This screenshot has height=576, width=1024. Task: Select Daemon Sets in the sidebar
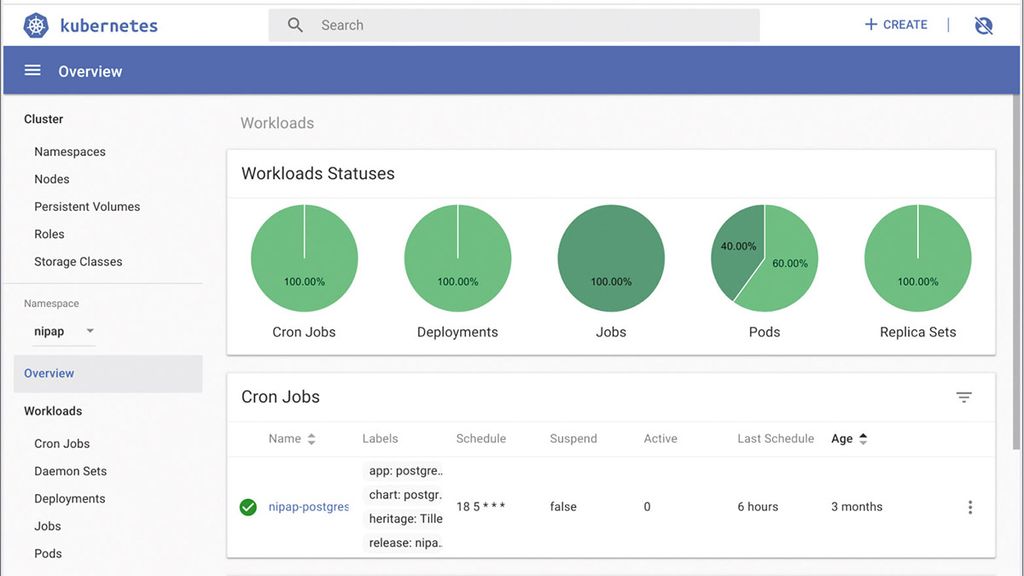[x=70, y=471]
